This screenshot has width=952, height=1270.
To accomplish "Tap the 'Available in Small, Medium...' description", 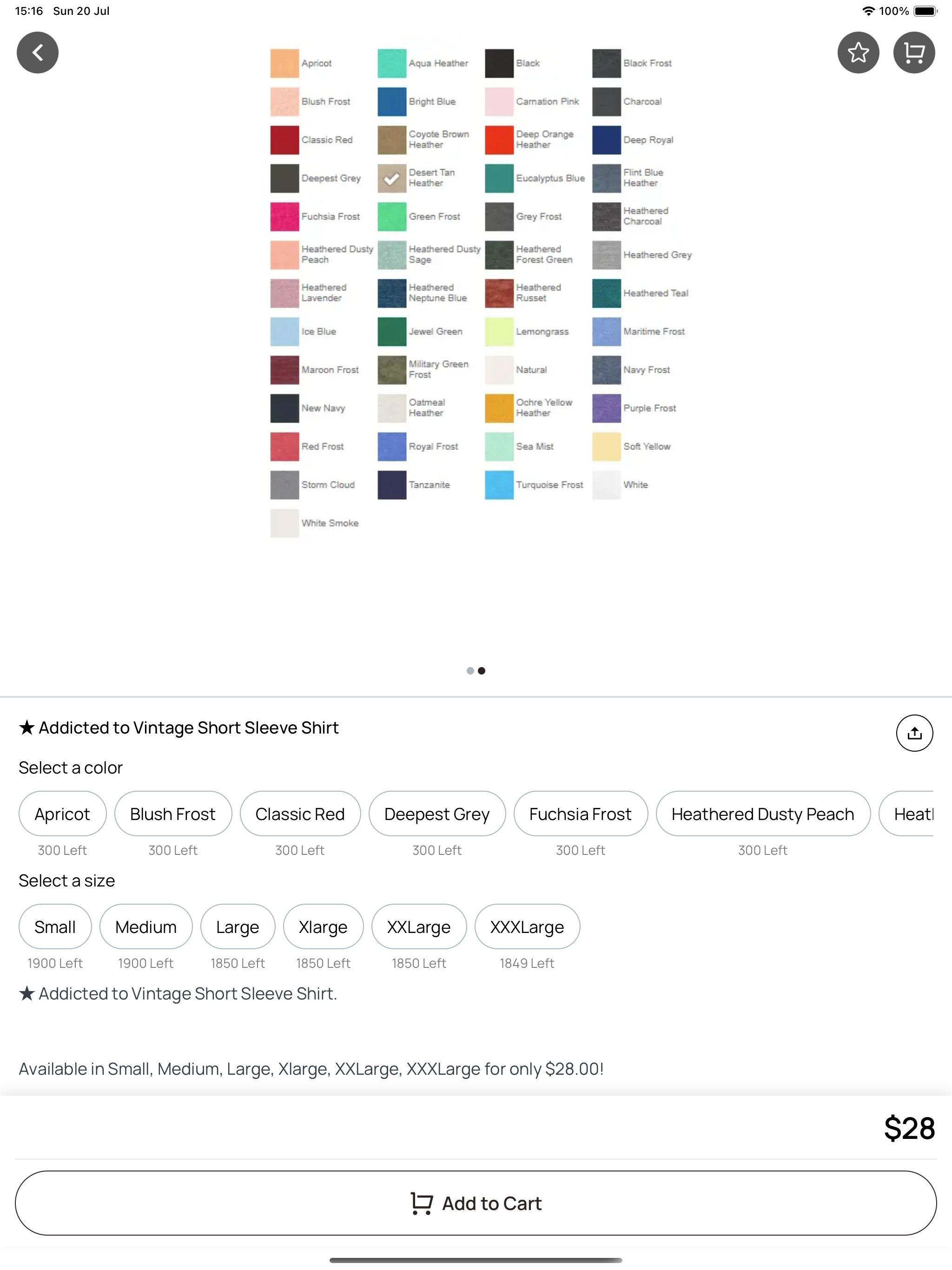I will click(x=311, y=1068).
